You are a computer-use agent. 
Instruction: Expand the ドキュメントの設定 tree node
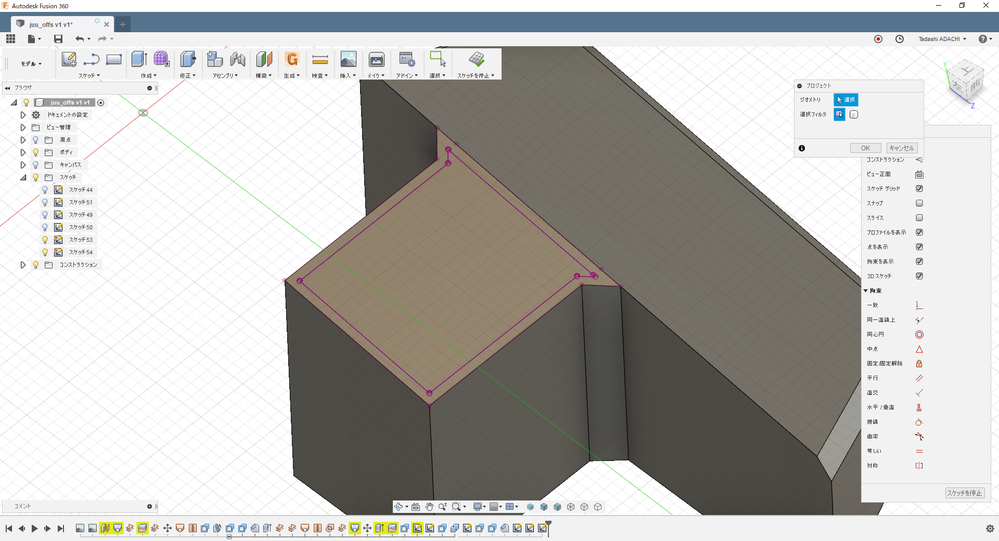(x=23, y=115)
